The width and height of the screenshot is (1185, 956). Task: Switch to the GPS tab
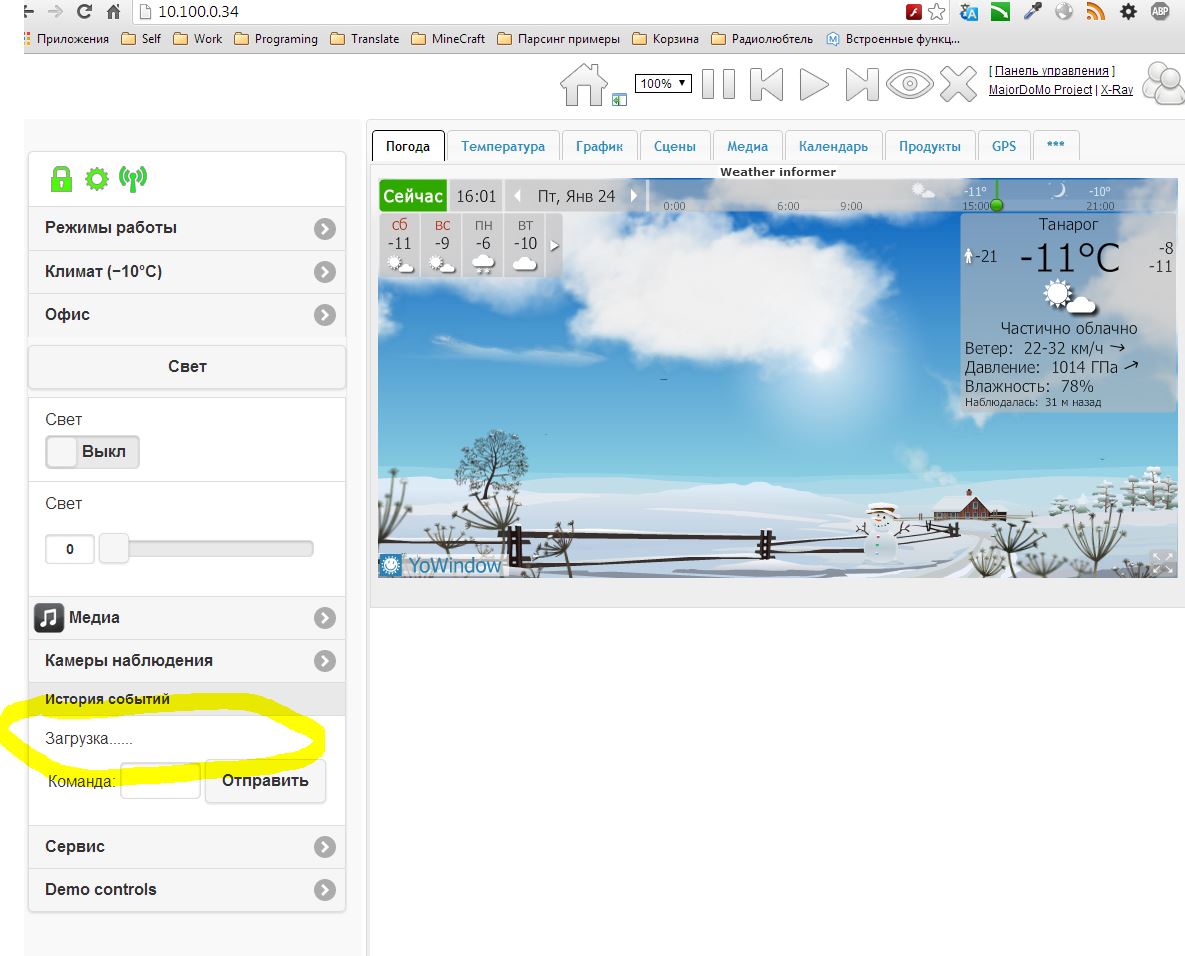click(1004, 146)
